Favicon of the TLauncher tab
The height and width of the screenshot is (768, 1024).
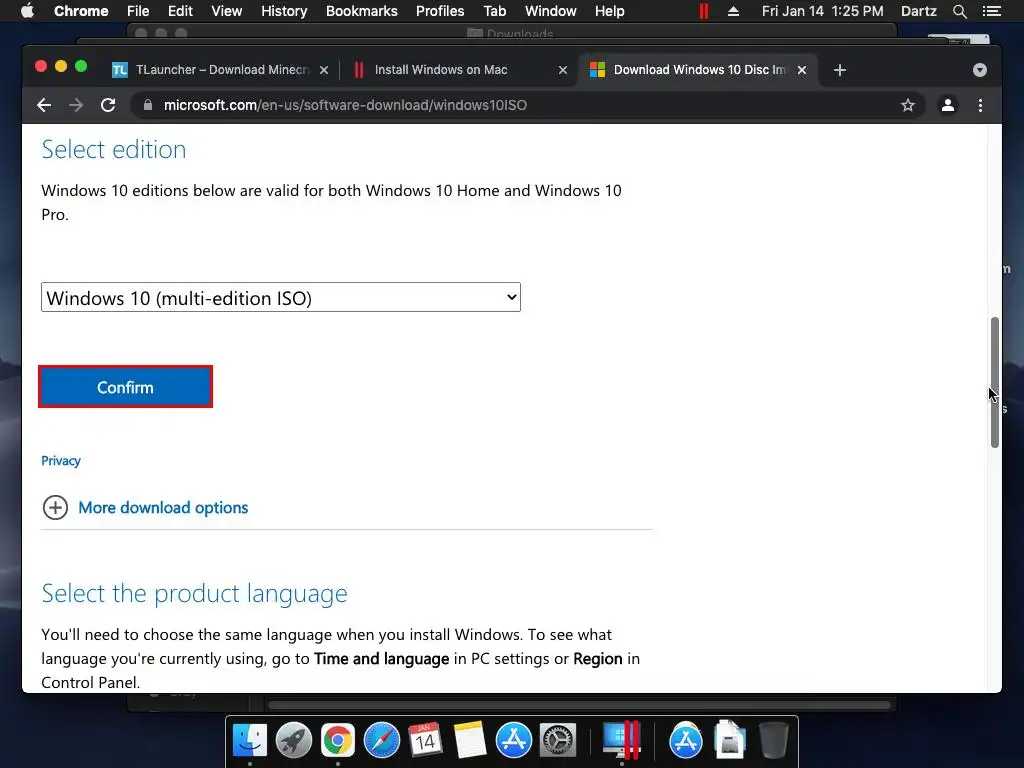(x=120, y=70)
